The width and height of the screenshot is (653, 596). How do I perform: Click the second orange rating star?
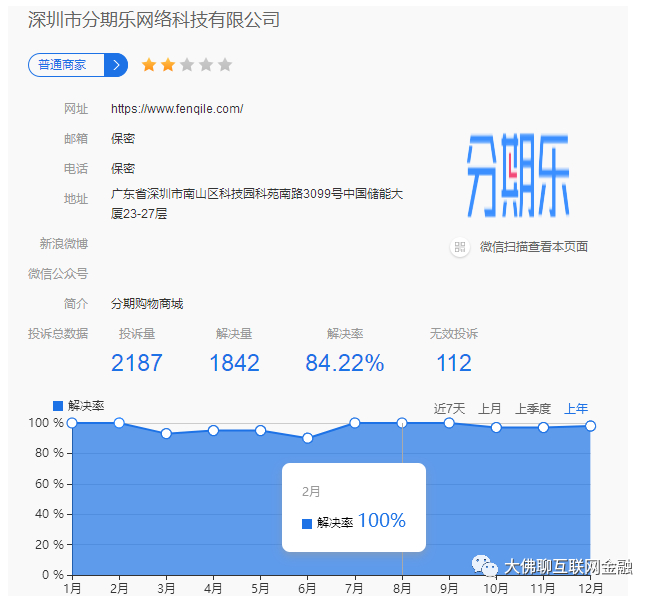(168, 65)
